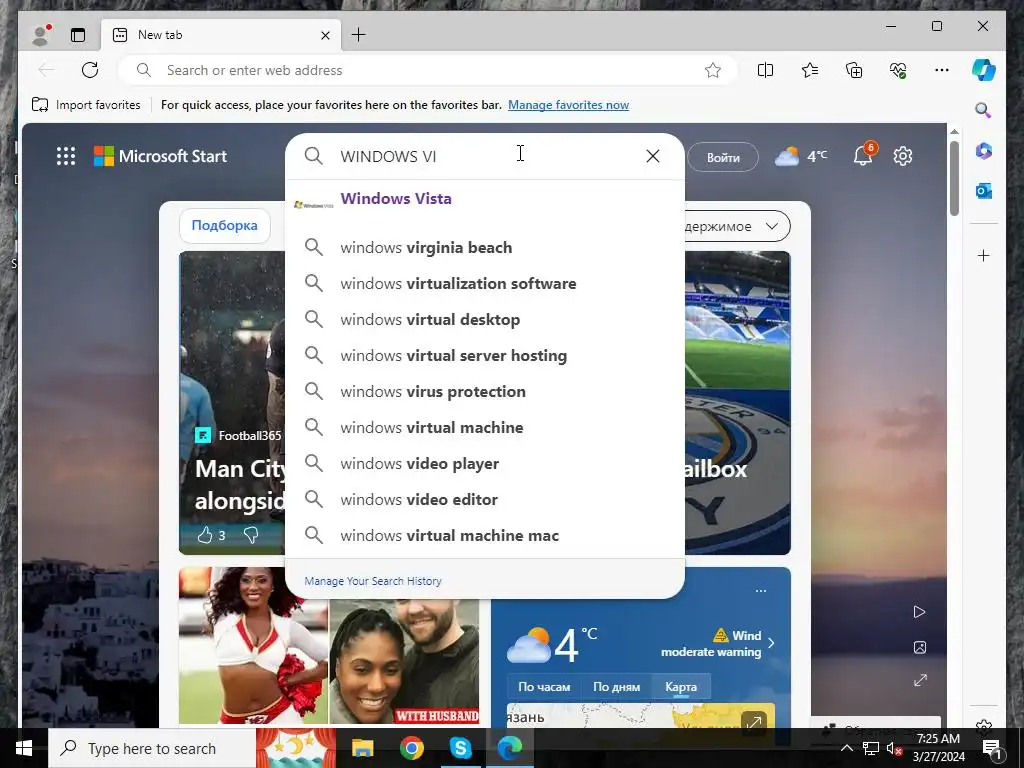Expand the content dropdown chevron

click(771, 226)
